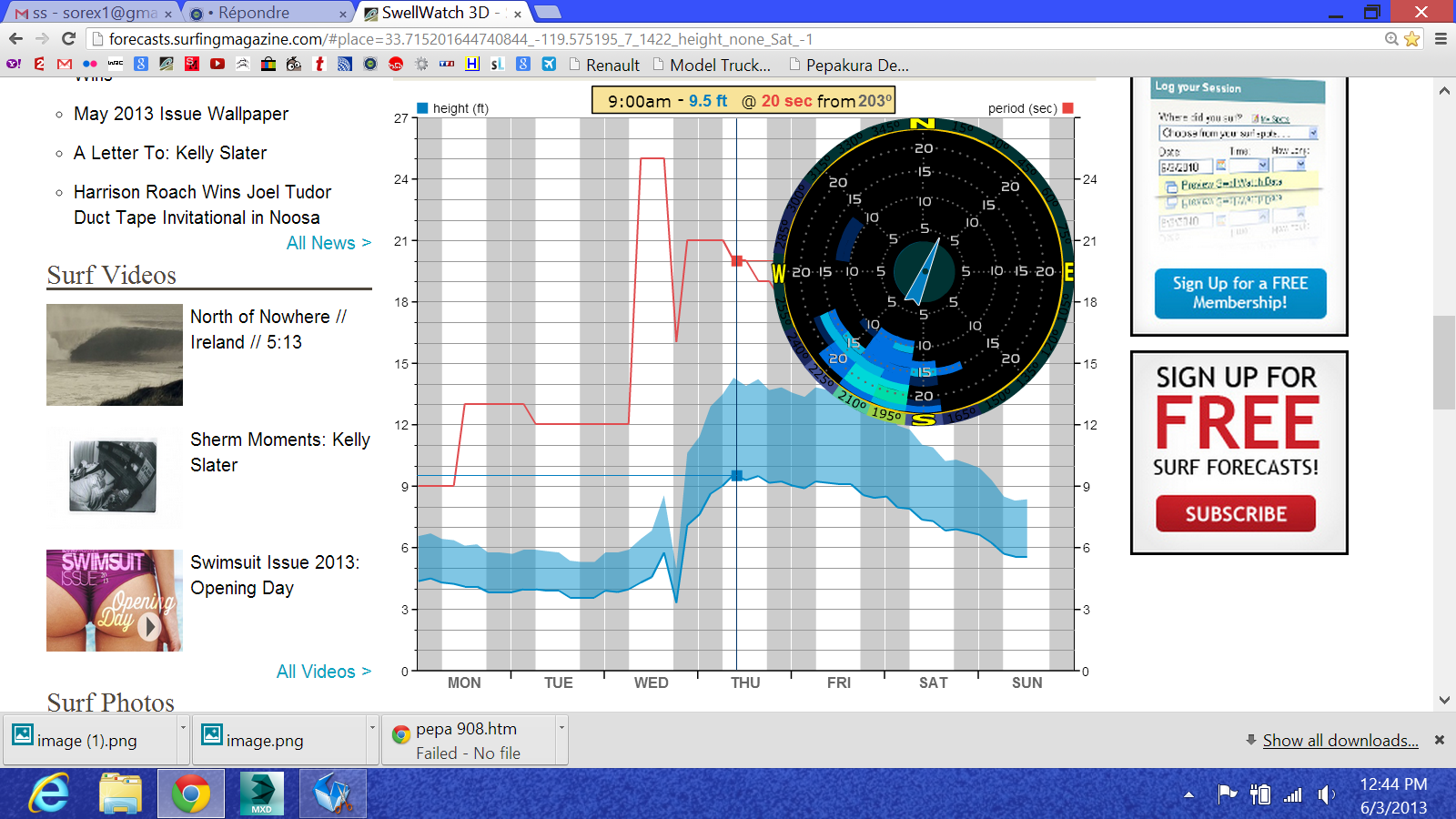Viewport: 1456px width, 819px height.
Task: Expand the image.png download options arrow
Action: [371, 727]
